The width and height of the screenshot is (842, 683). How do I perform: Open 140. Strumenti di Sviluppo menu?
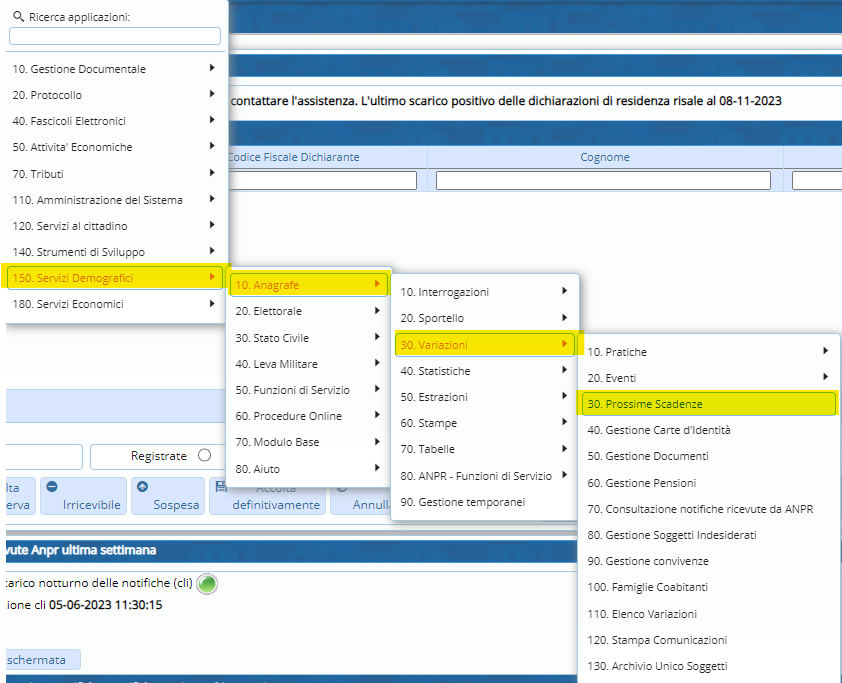pyautogui.click(x=114, y=252)
